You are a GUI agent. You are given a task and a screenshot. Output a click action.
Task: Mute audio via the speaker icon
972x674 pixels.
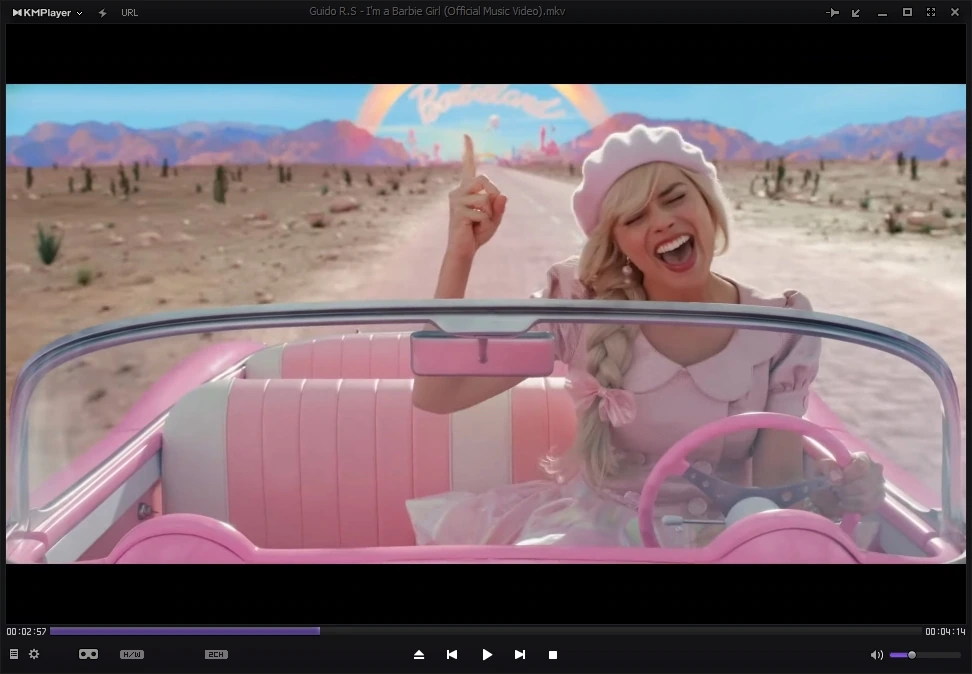[877, 655]
